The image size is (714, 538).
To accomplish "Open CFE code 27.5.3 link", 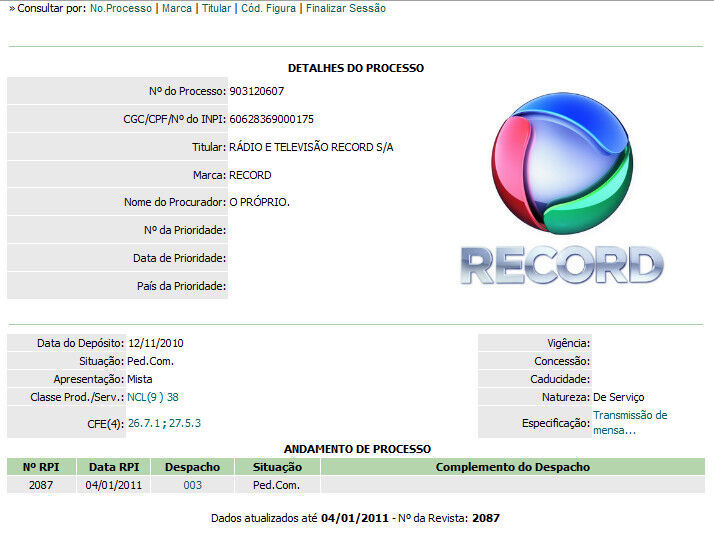I will point(185,423).
